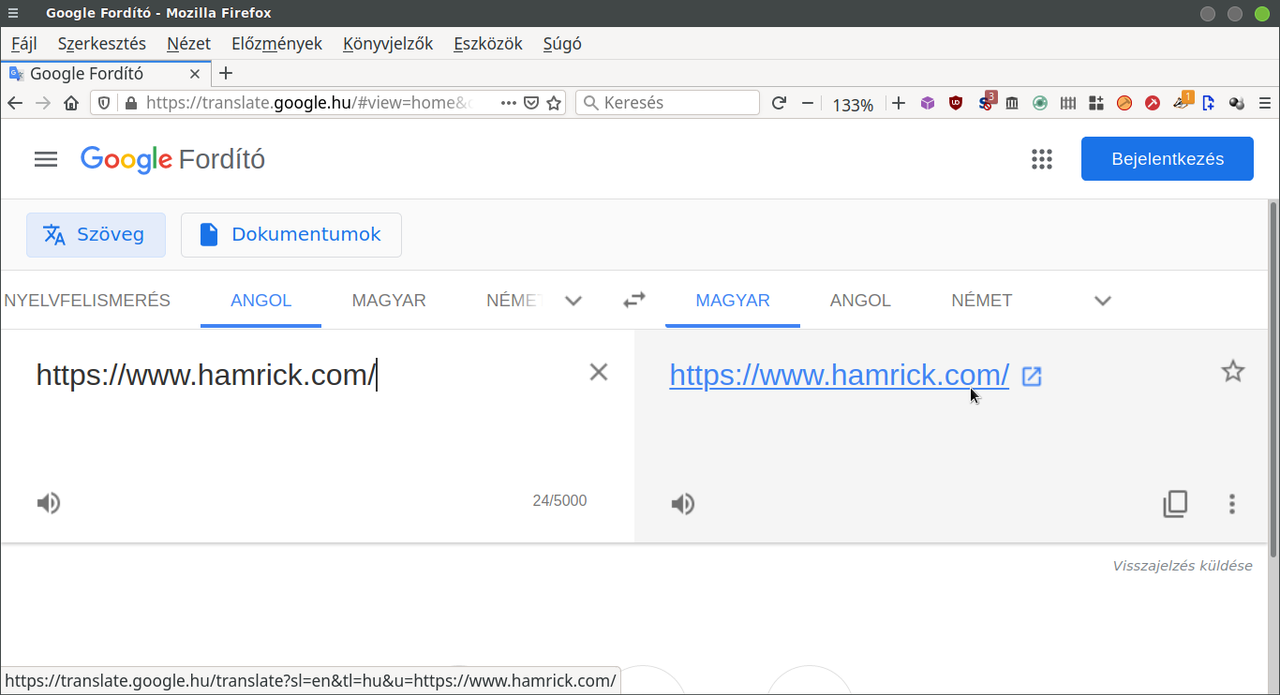The width and height of the screenshot is (1280, 695).
Task: Open the Eszközök menu
Action: 488,43
